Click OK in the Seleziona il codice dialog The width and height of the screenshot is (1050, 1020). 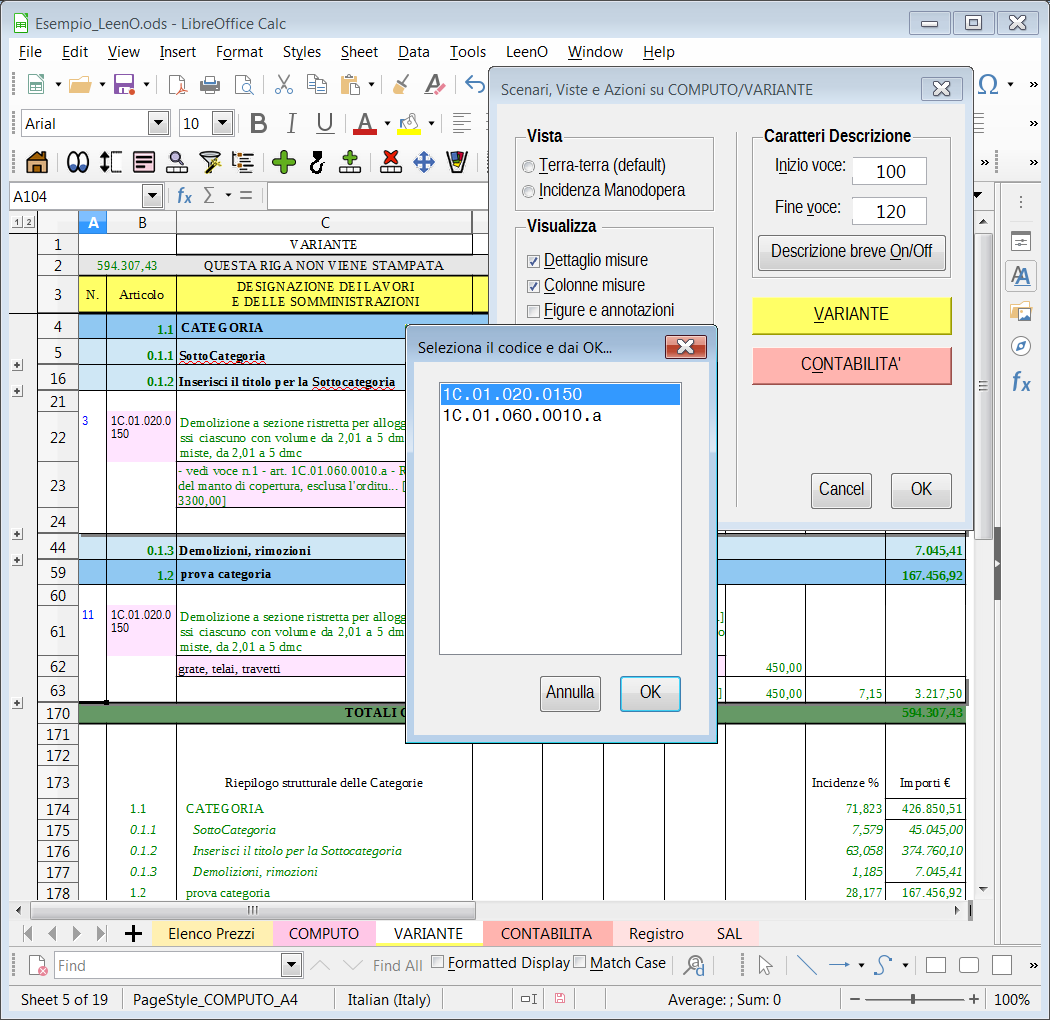(x=650, y=693)
